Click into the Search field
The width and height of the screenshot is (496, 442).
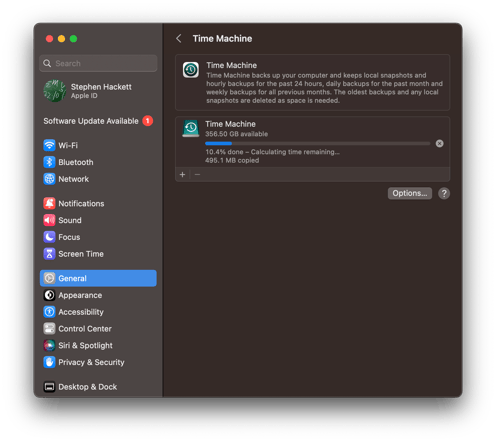tap(98, 63)
